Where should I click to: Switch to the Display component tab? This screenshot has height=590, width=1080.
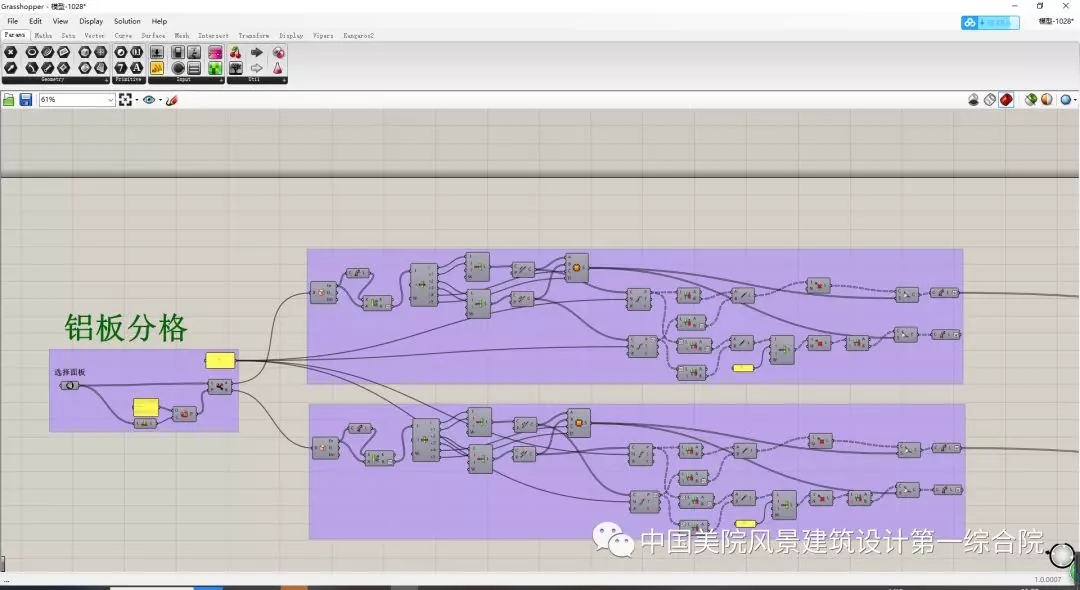pyautogui.click(x=291, y=35)
